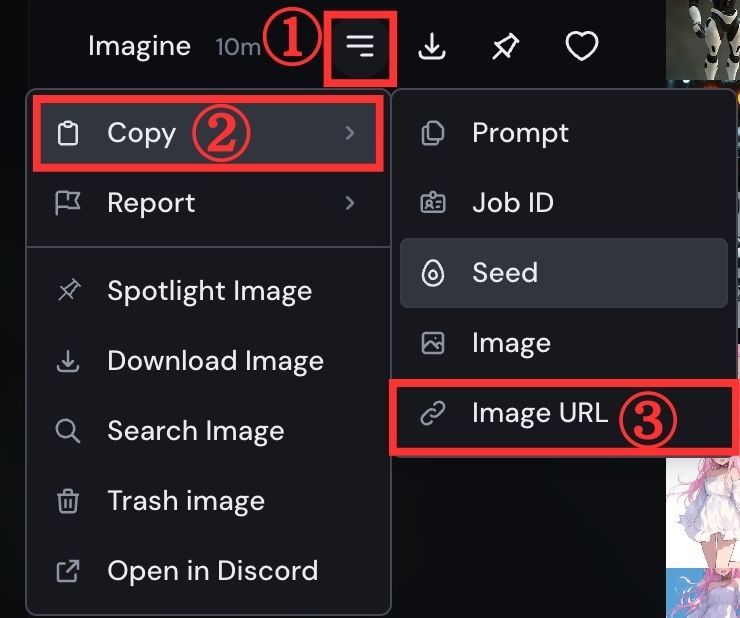This screenshot has height=618, width=740.
Task: Expand the Copy submenu chevron arrow
Action: click(349, 133)
